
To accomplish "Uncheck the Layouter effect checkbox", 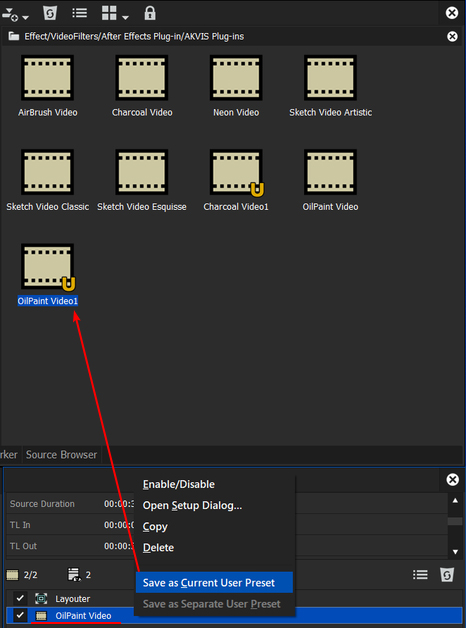I will pos(20,599).
